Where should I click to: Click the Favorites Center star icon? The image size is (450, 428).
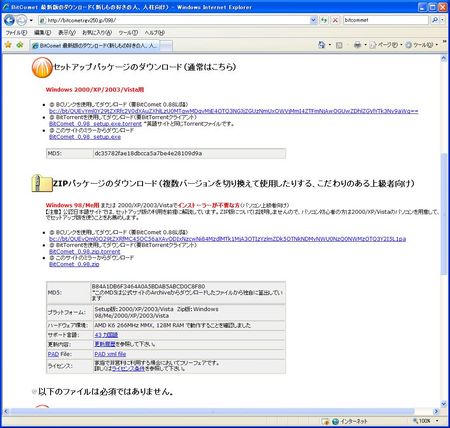[8, 45]
